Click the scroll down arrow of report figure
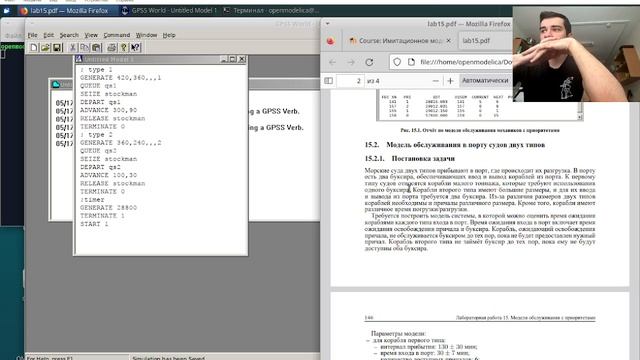This screenshot has width=640, height=360. (x=580, y=117)
